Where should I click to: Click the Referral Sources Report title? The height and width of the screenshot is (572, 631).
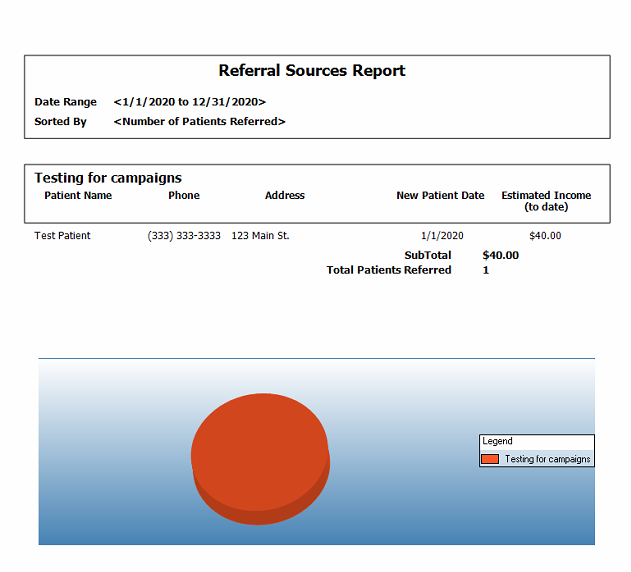tap(312, 70)
